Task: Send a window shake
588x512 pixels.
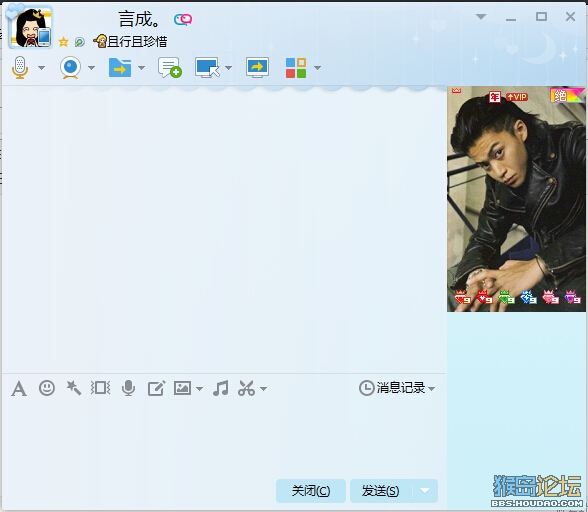Action: (100, 388)
